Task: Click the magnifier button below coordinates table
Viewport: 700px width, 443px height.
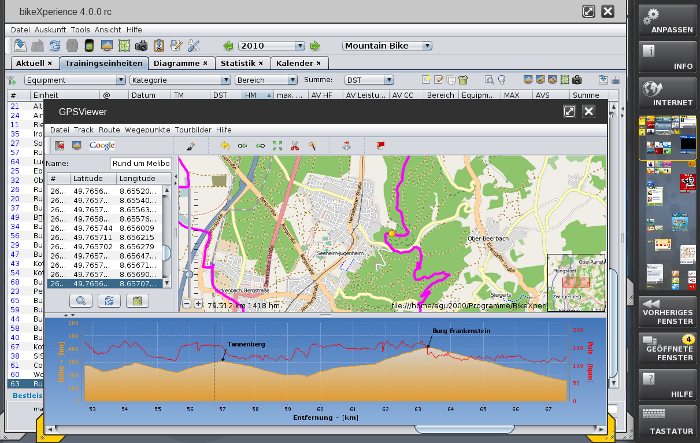Action: click(x=81, y=301)
